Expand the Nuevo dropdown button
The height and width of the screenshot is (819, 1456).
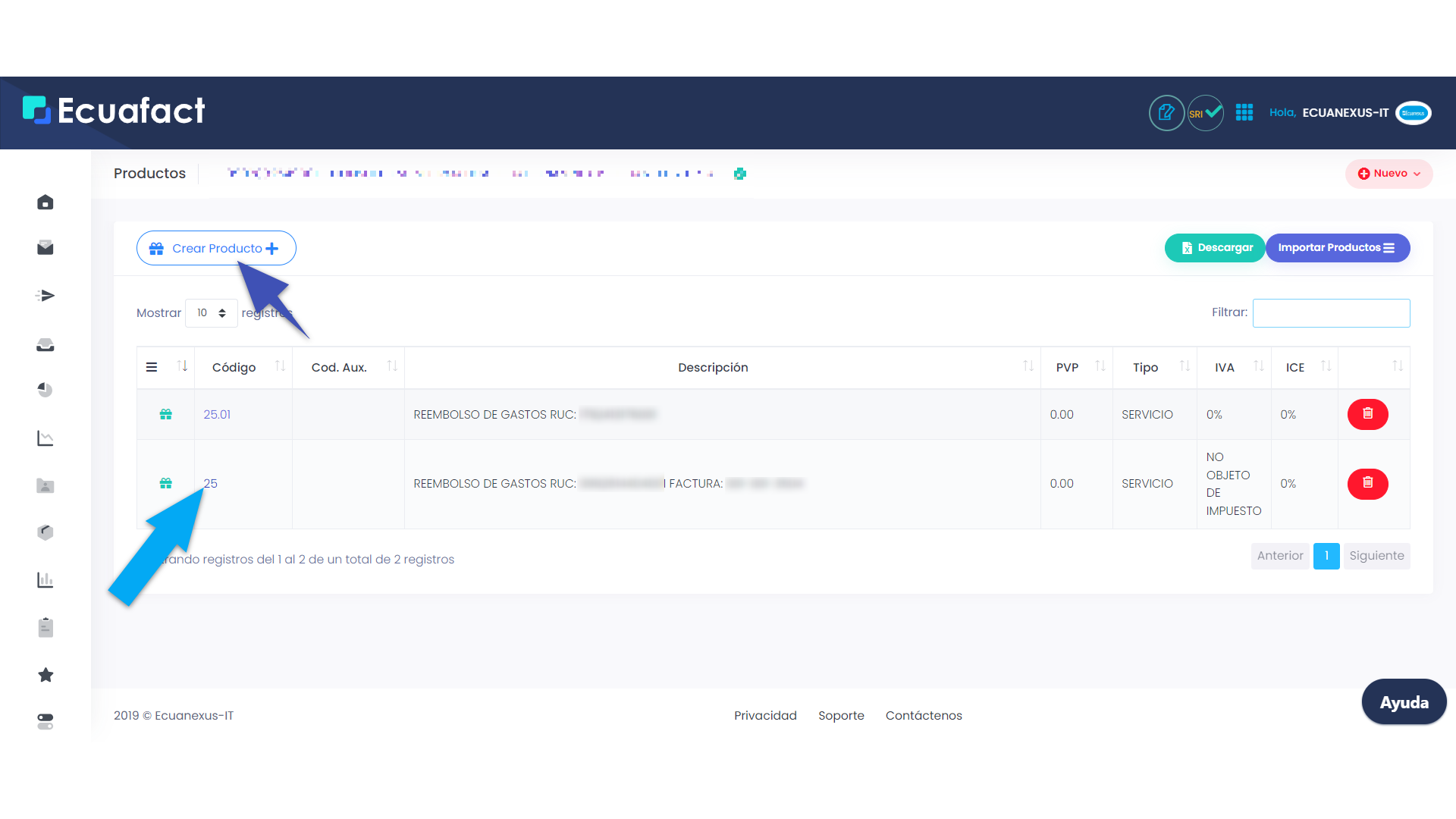click(1389, 174)
